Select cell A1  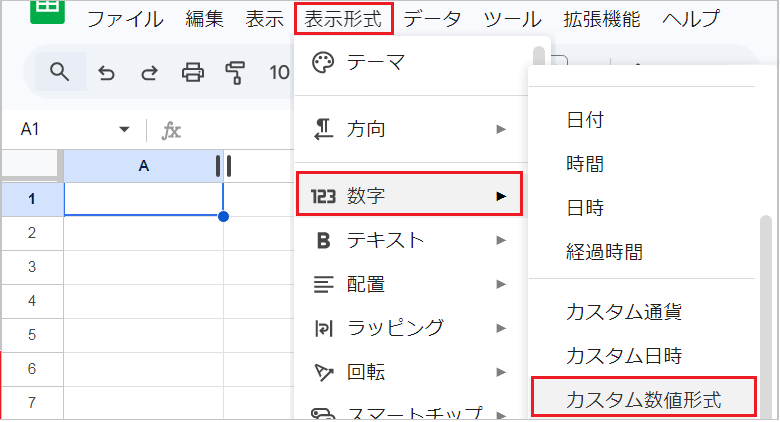[x=143, y=199]
